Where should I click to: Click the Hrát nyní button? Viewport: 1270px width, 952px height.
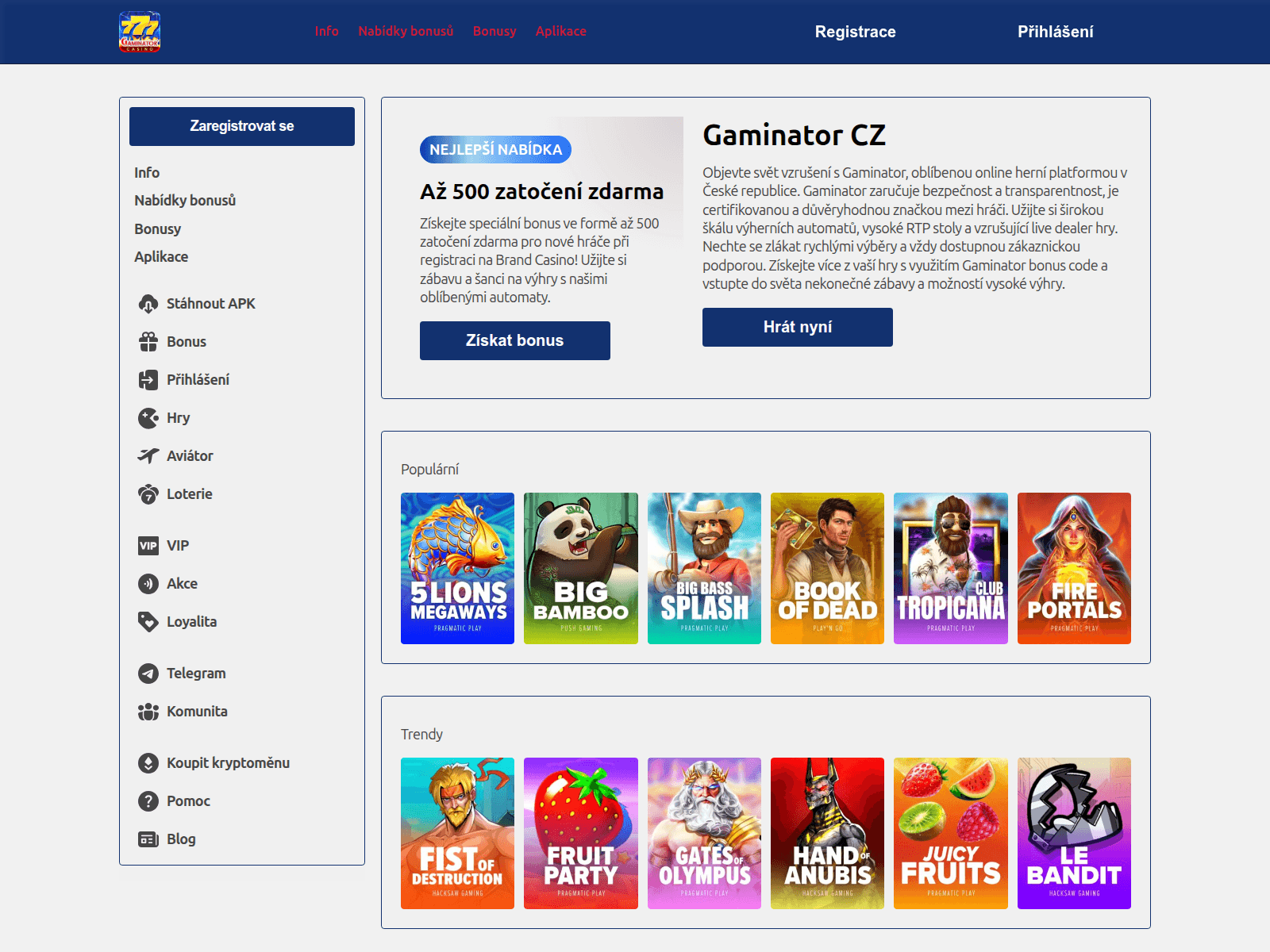point(798,327)
